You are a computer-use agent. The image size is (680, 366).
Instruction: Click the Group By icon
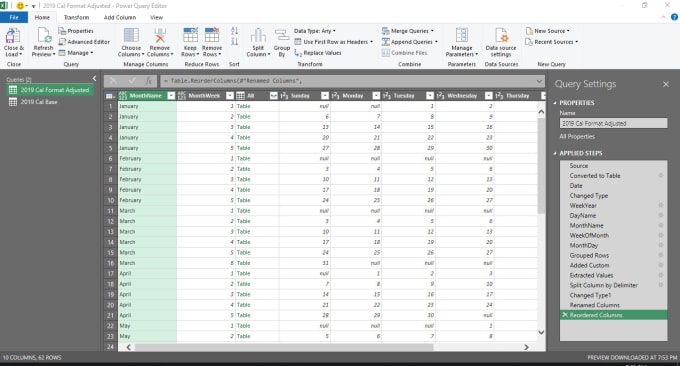[282, 36]
